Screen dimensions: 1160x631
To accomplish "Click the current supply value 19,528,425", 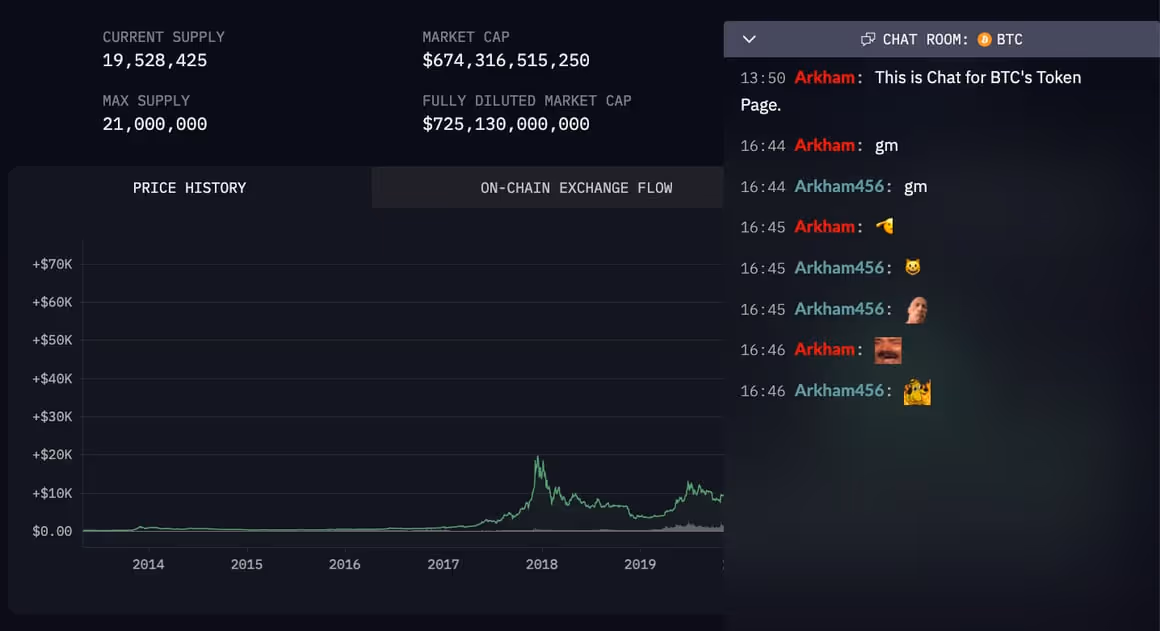I will pyautogui.click(x=155, y=61).
